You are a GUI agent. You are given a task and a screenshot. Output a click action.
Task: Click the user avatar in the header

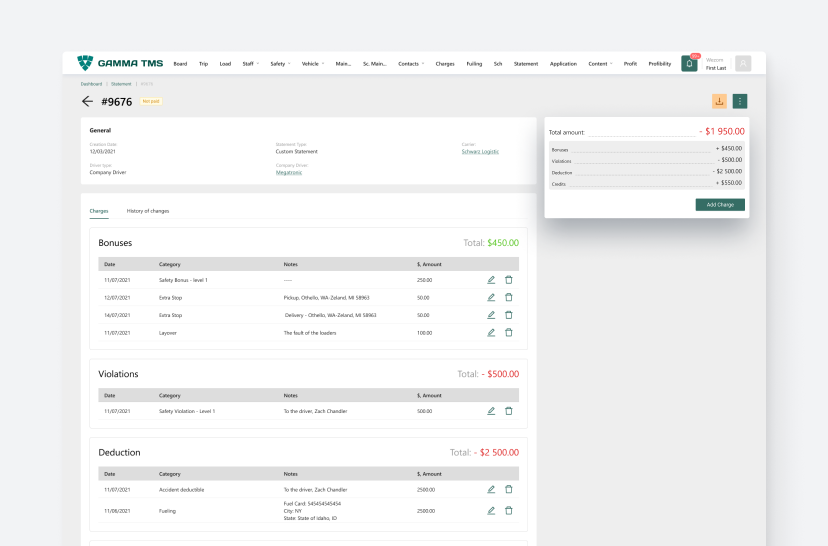(x=743, y=63)
